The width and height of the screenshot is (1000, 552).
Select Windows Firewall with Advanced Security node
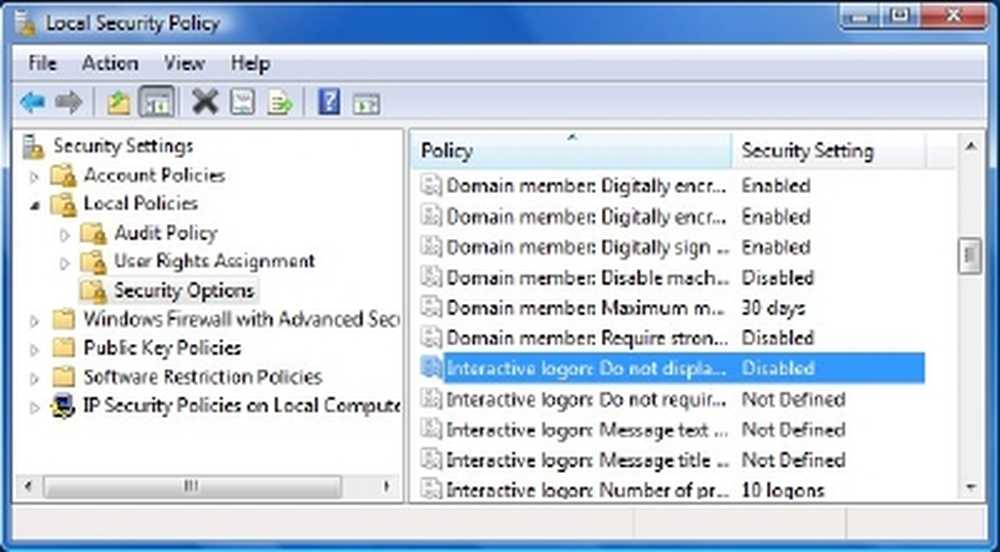[x=241, y=319]
